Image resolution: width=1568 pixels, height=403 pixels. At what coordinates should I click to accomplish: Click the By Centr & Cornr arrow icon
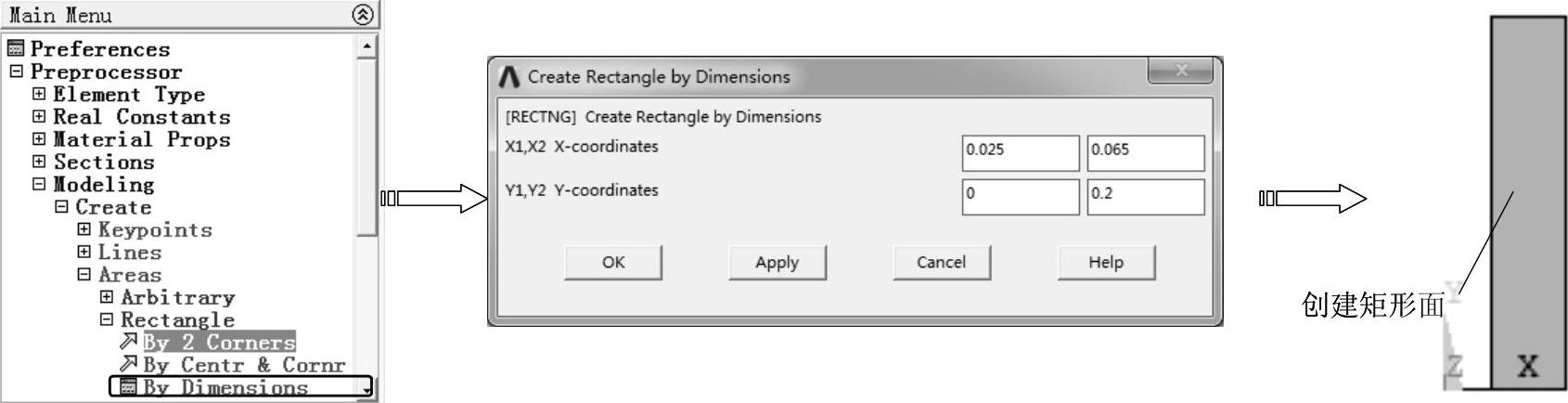tap(129, 364)
